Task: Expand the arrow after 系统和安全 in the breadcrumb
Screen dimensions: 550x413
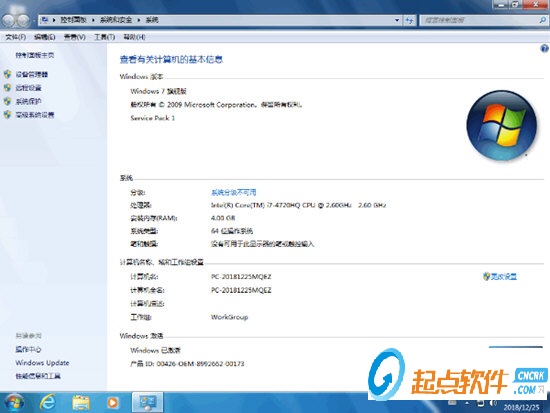Action: coord(139,20)
